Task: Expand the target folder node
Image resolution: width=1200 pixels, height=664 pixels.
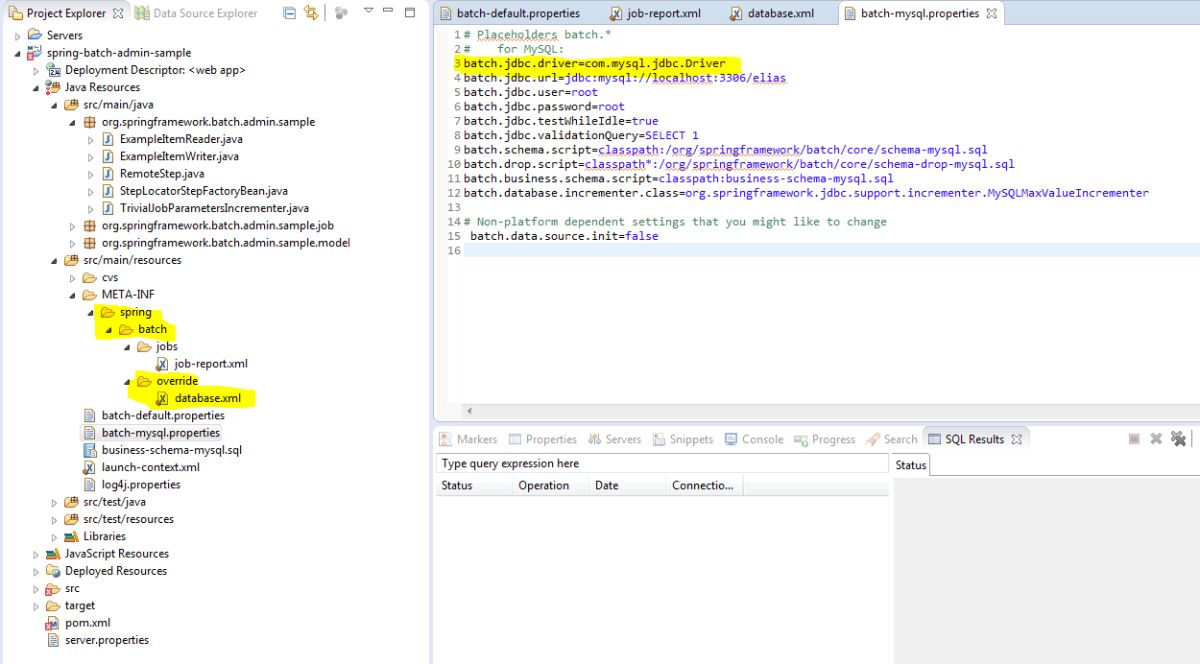Action: coord(36,606)
